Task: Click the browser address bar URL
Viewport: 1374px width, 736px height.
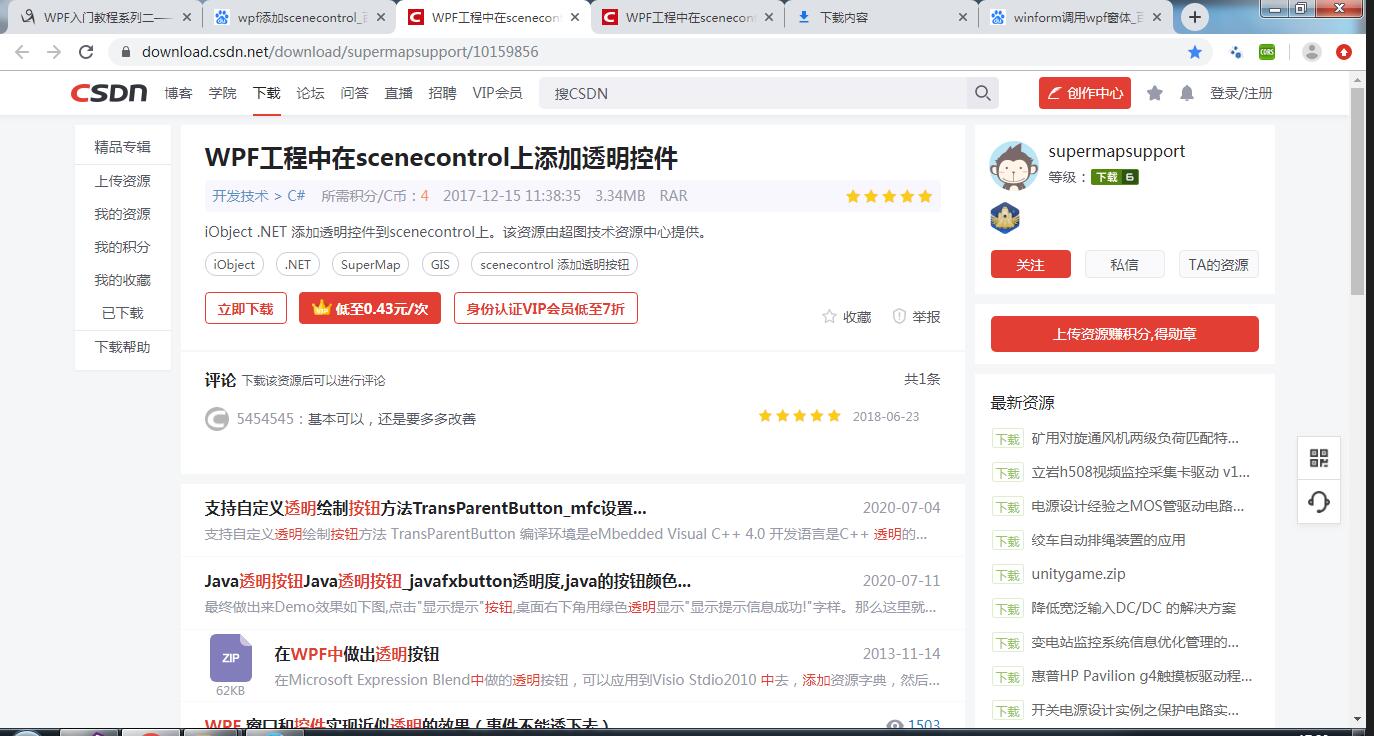Action: click(x=340, y=52)
